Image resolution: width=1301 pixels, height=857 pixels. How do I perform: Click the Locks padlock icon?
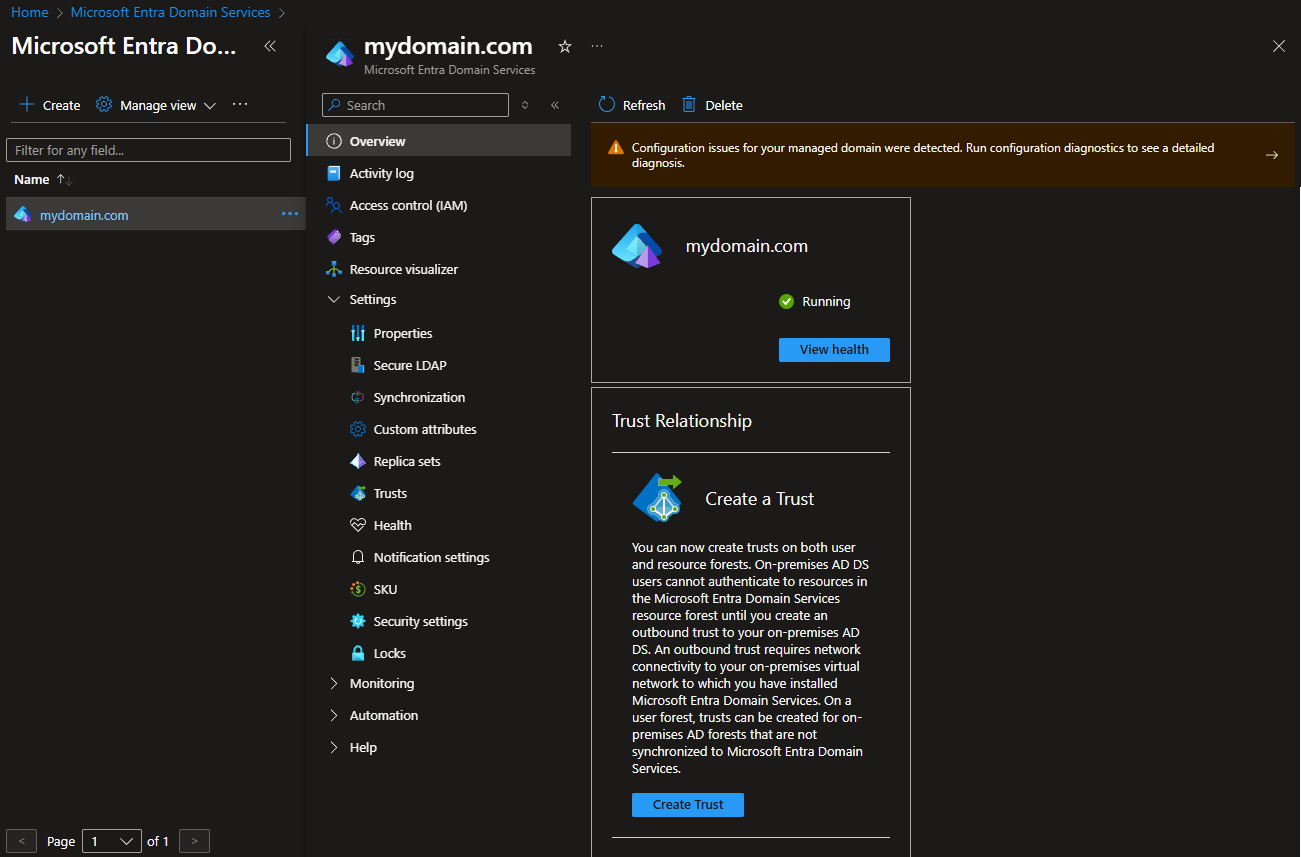click(x=358, y=653)
